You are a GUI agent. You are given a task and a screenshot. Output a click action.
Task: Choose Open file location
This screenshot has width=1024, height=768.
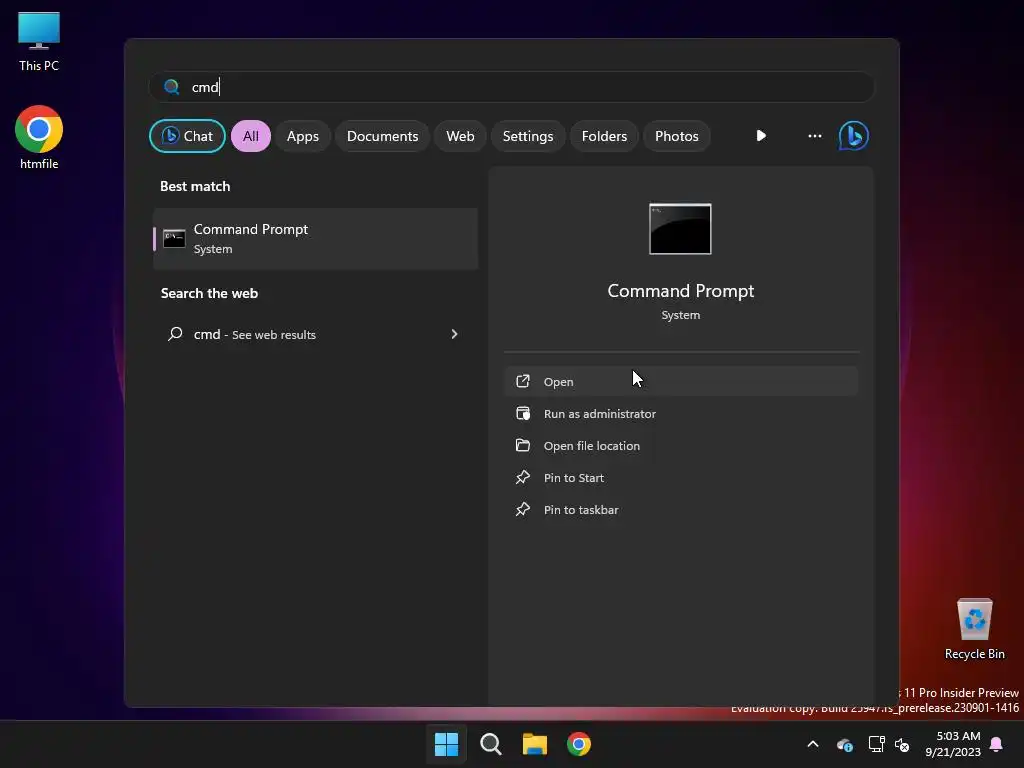pos(681,445)
